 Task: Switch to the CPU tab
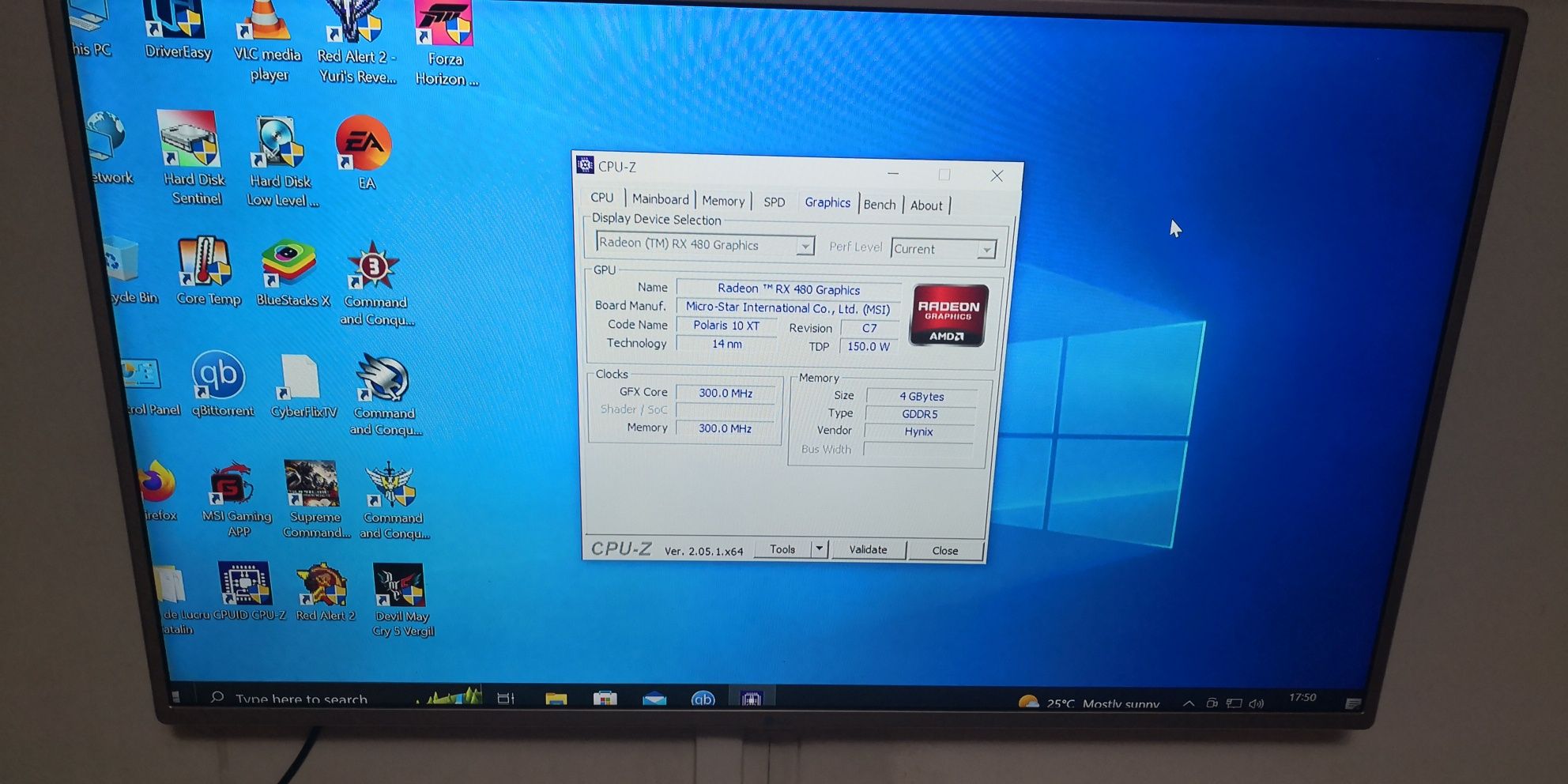[602, 198]
